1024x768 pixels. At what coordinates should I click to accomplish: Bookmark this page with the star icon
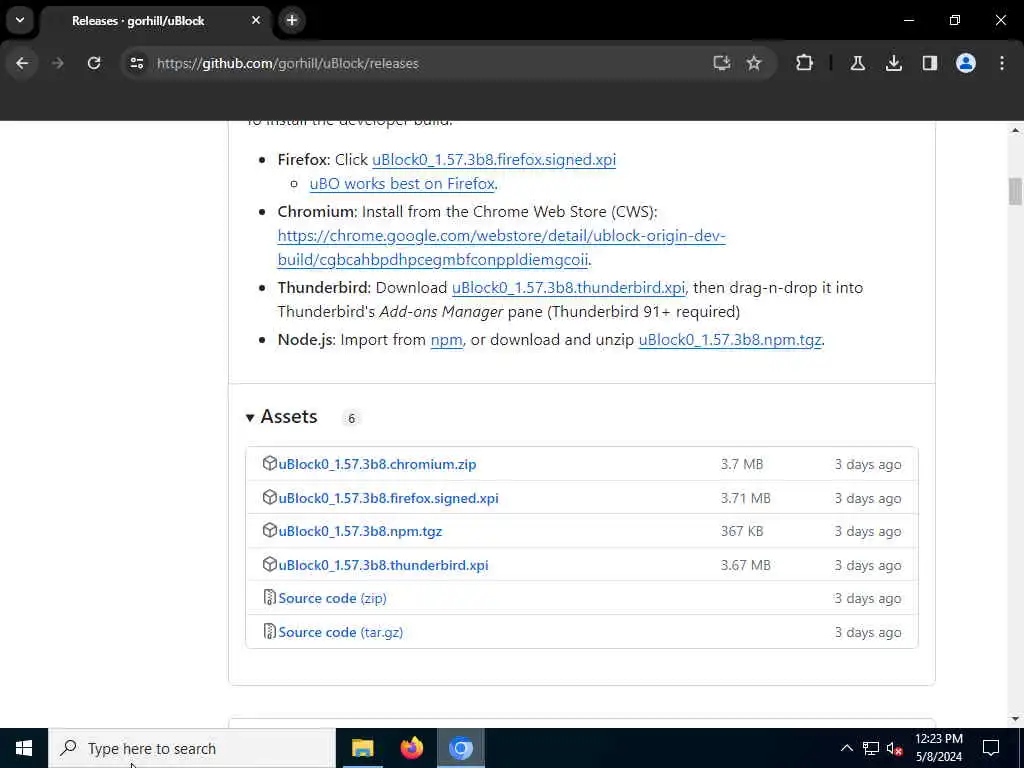pyautogui.click(x=754, y=63)
